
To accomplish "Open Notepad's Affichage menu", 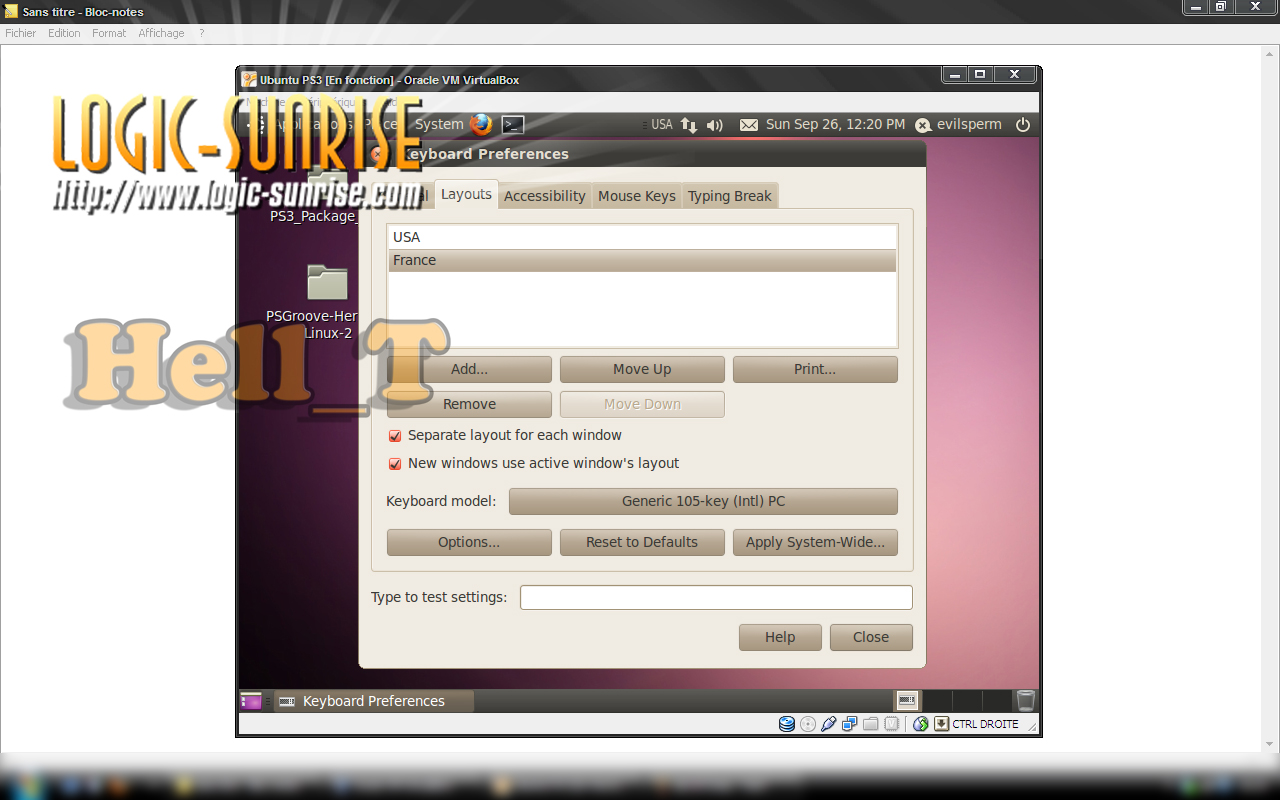I will pyautogui.click(x=161, y=33).
